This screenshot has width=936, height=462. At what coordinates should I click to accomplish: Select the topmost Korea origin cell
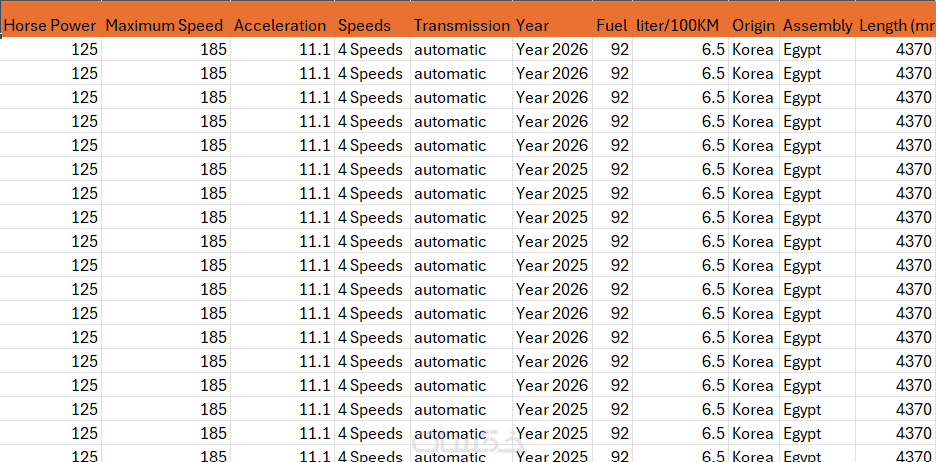click(752, 49)
